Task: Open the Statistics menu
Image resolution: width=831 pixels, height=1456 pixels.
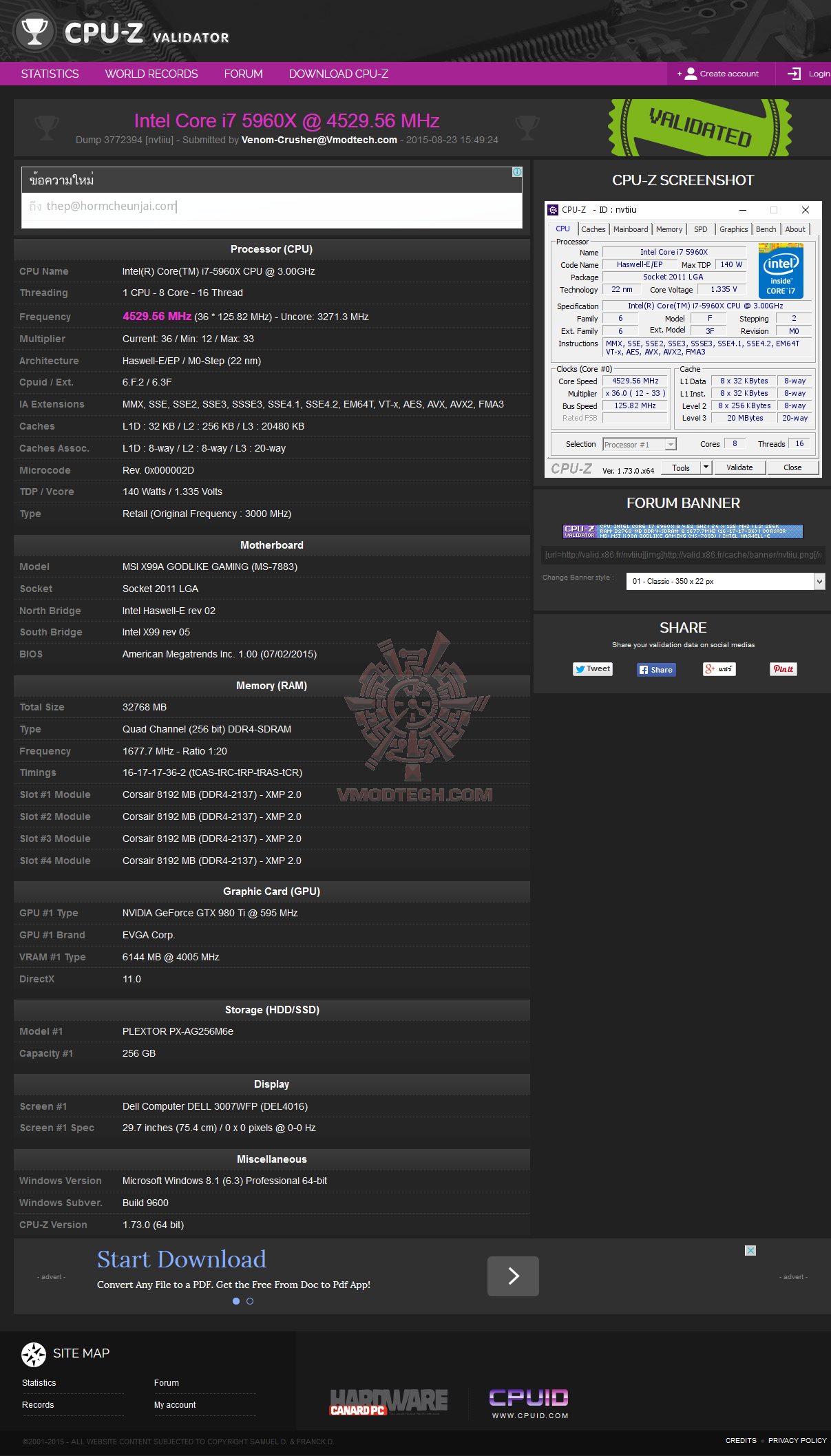Action: point(50,74)
